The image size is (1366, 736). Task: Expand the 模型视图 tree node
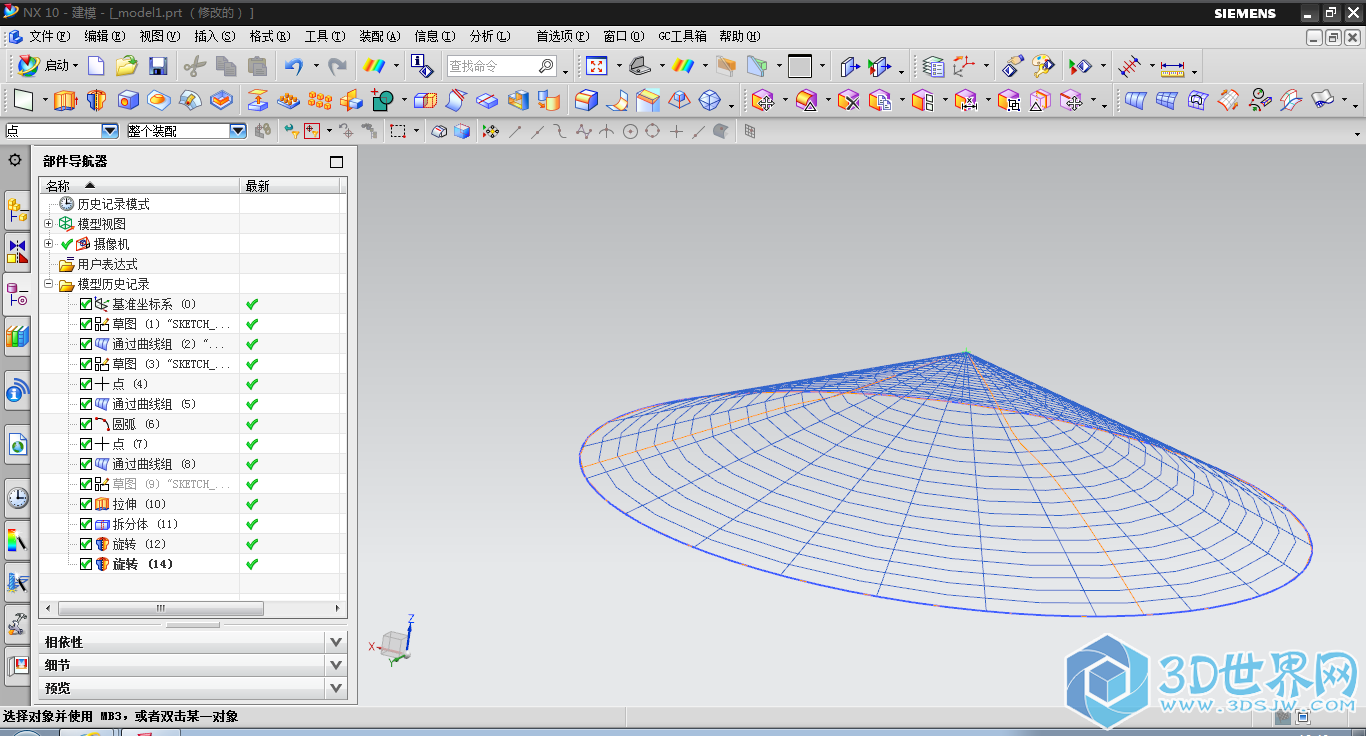48,224
